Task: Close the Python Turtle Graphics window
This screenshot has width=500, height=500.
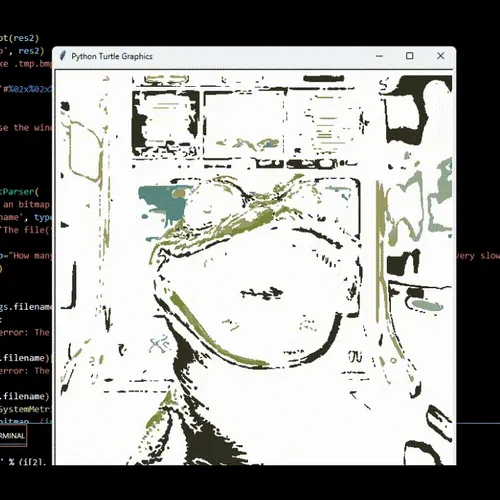Action: pos(440,56)
